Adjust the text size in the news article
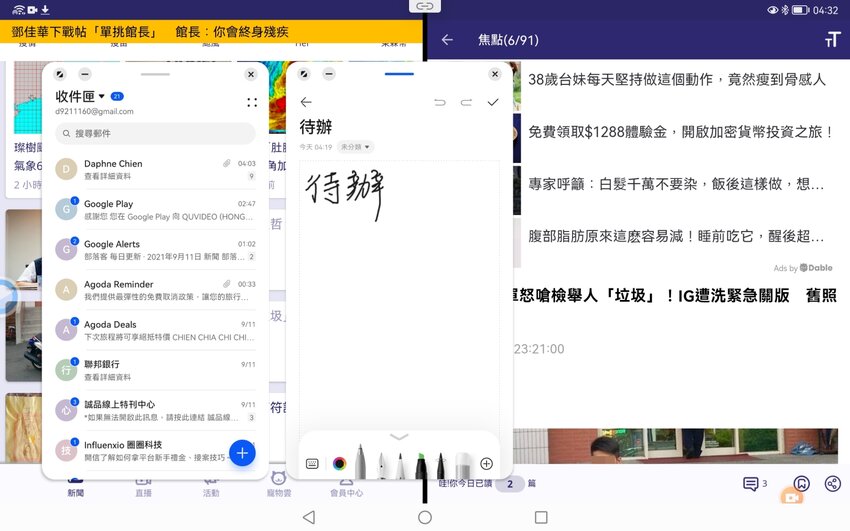Viewport: 850px width, 531px height. (832, 39)
